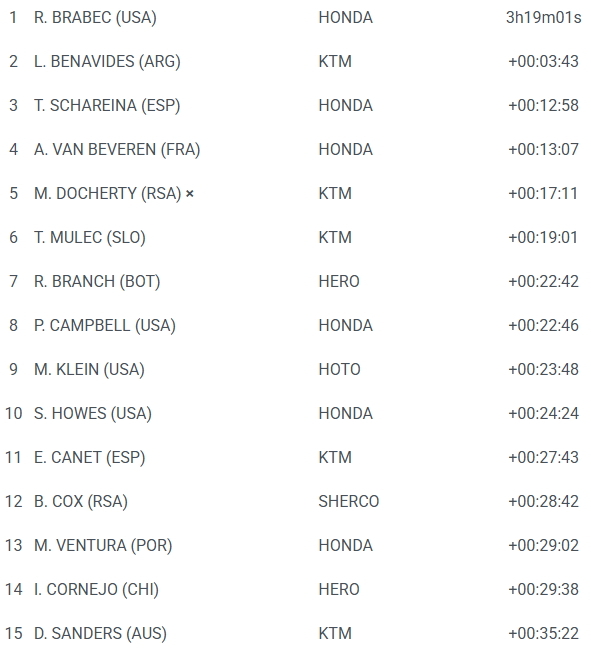591x660 pixels.
Task: Click R. BRANCH (BOT) name
Action: (x=97, y=282)
